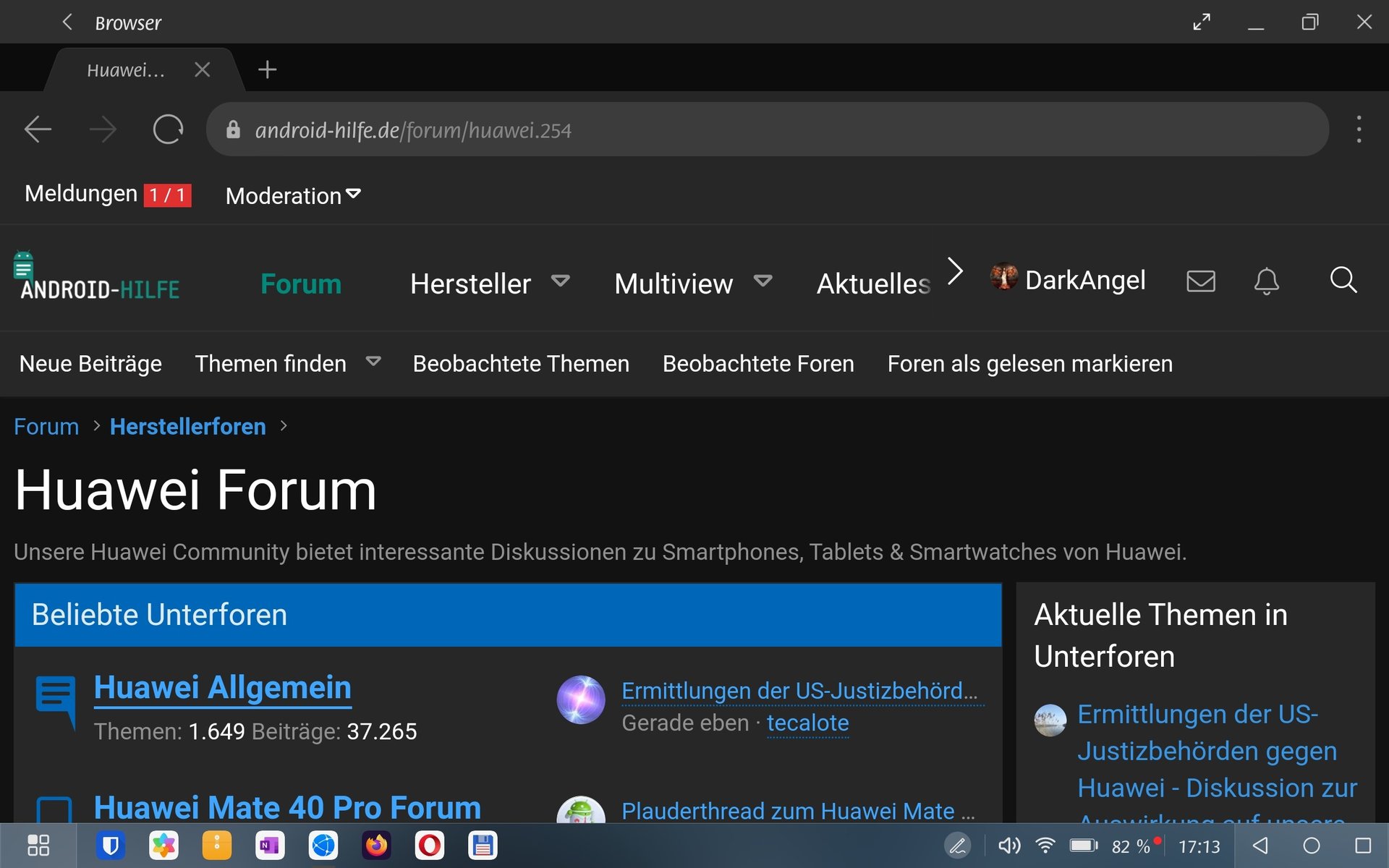1389x868 pixels.
Task: Open the Huawei Mate 40 Pro Forum
Action: (288, 807)
